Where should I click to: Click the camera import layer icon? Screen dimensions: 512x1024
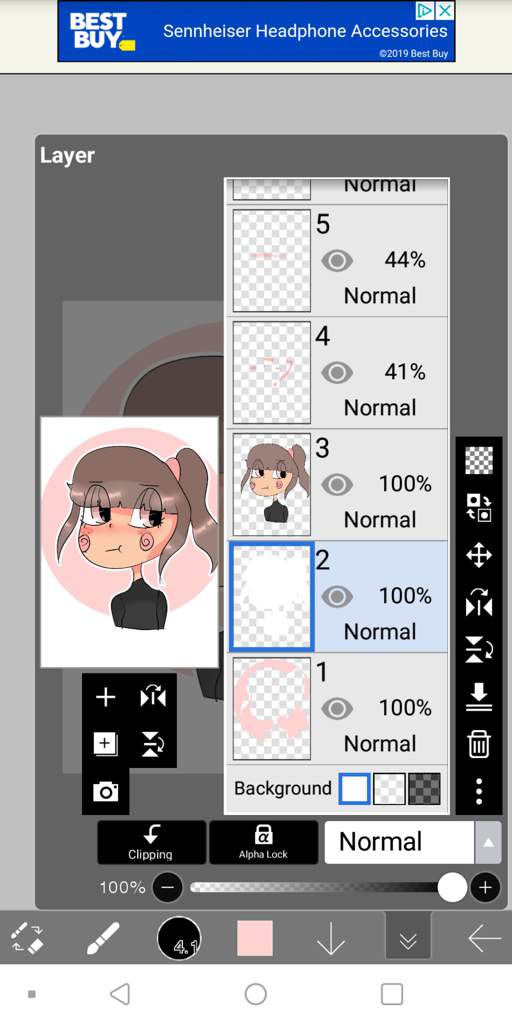coord(105,792)
